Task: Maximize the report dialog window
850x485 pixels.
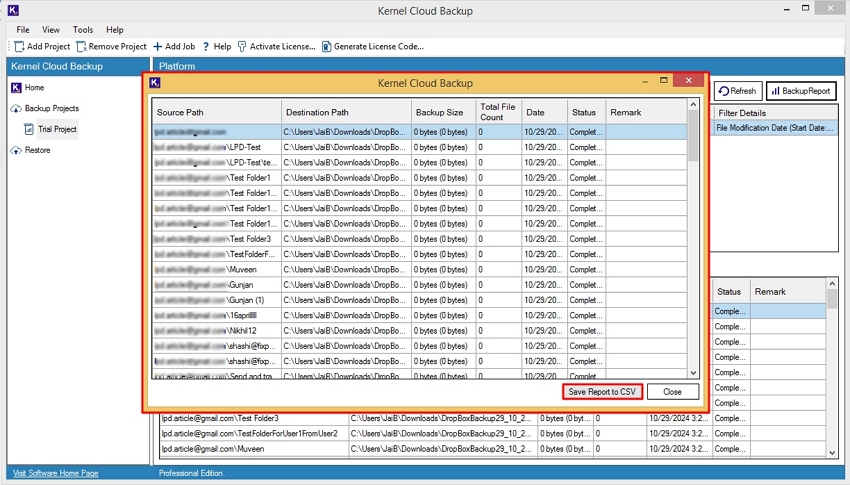Action: (664, 80)
